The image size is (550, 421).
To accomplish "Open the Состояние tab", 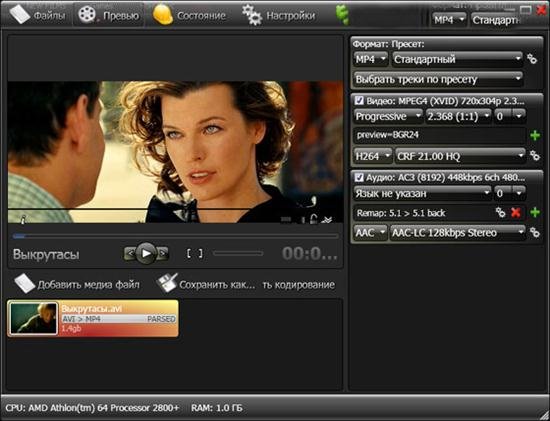I will pyautogui.click(x=190, y=15).
